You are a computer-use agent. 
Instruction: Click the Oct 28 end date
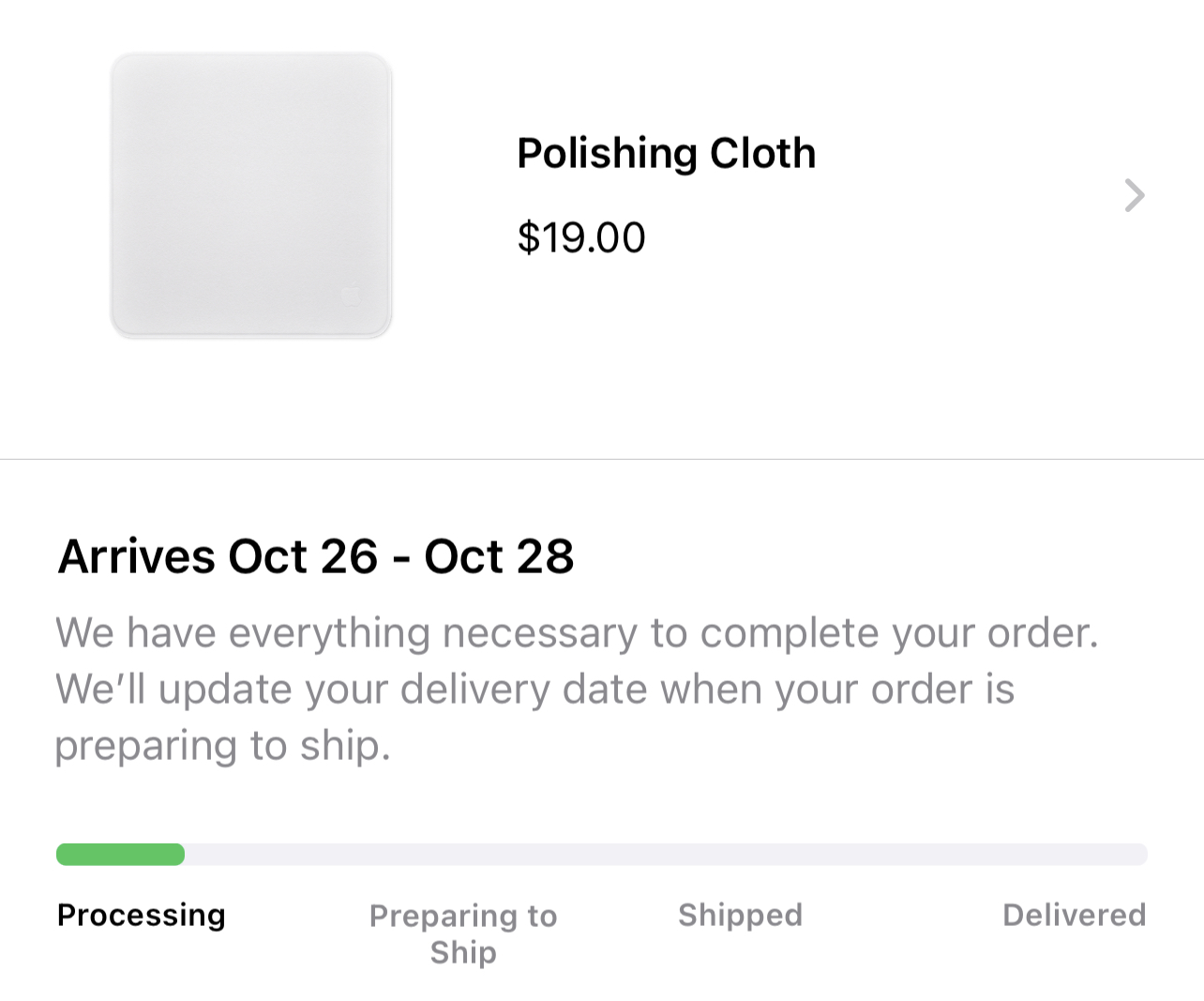pos(499,556)
